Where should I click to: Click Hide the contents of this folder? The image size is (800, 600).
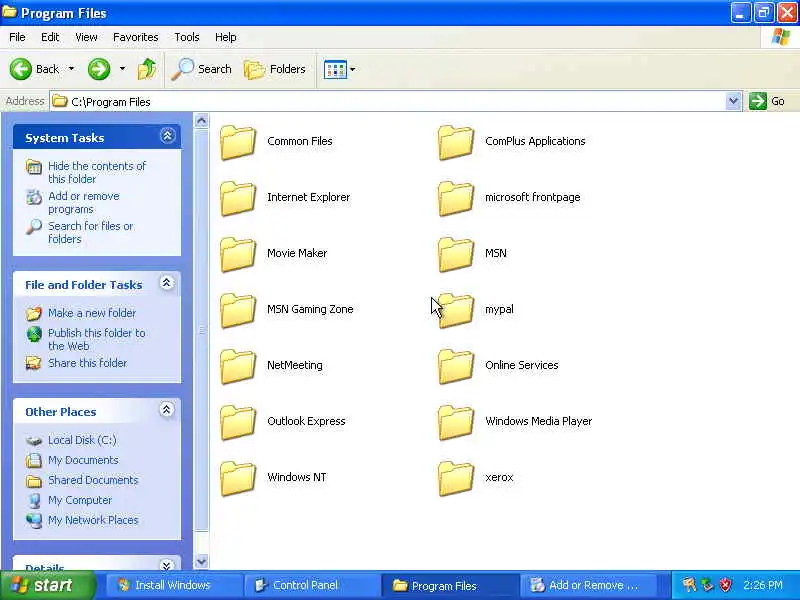click(97, 172)
